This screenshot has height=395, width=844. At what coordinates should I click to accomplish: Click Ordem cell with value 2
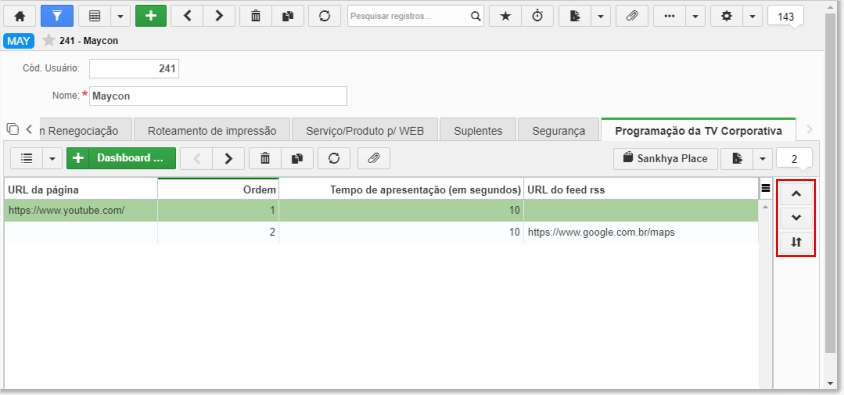click(218, 232)
